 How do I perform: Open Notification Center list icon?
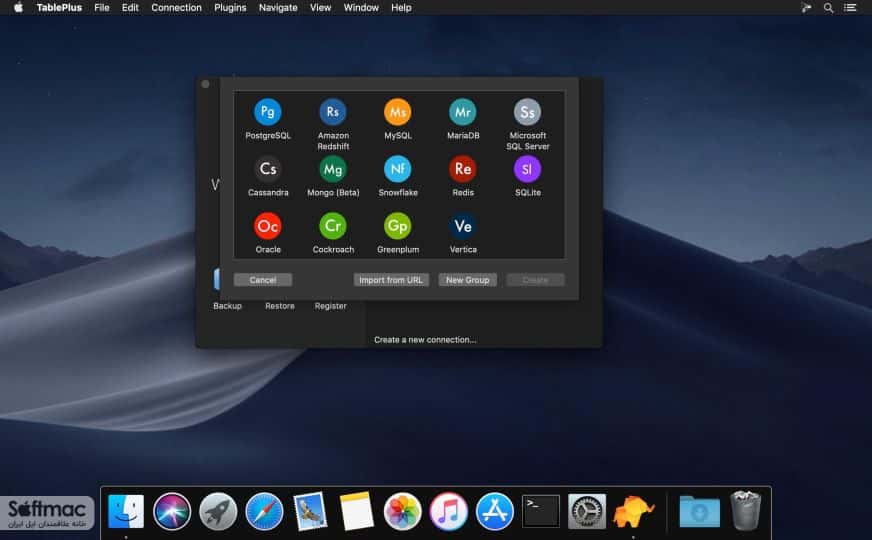click(x=850, y=8)
